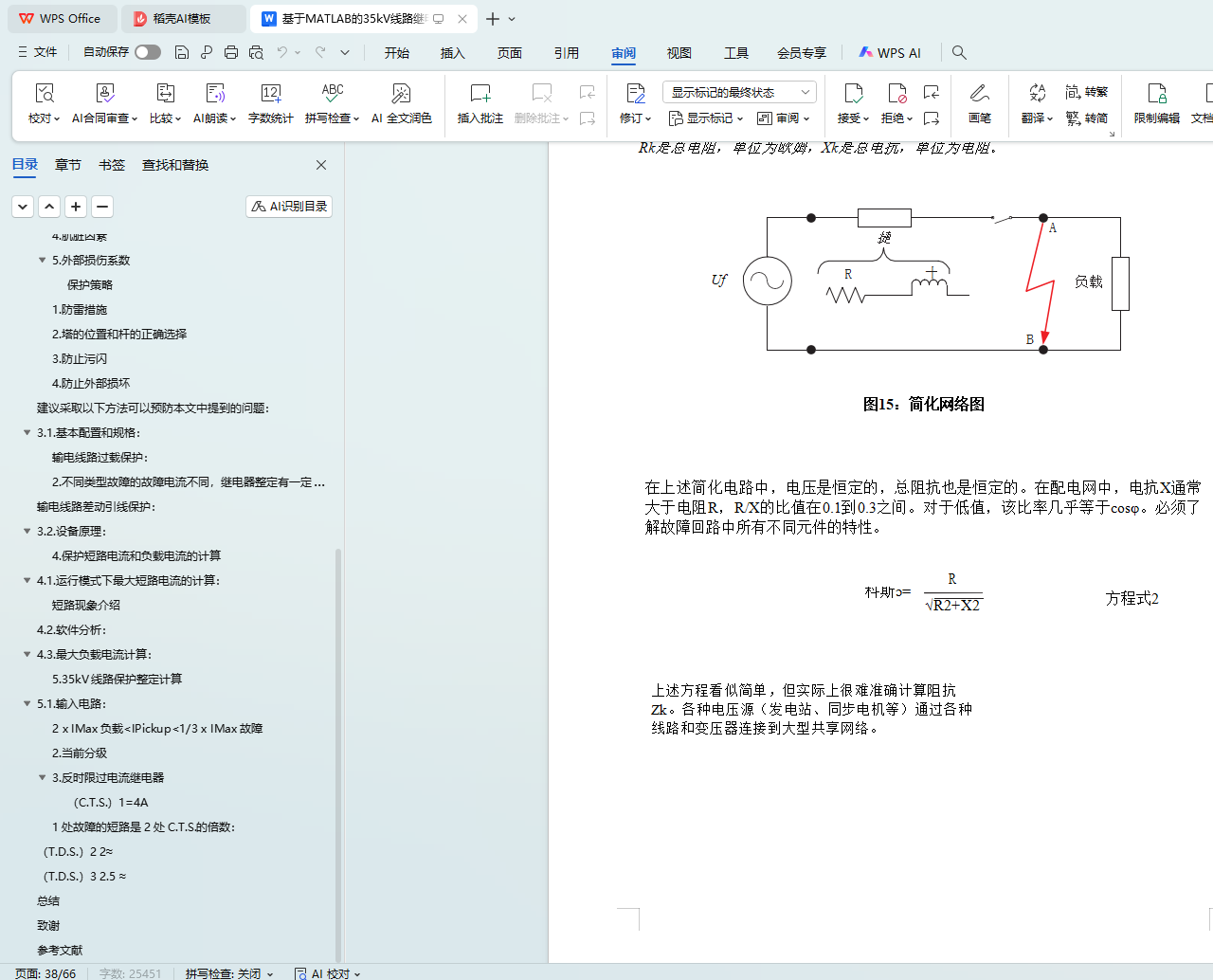
Task: Collapse the 5.外部损伤系数 outline node
Action: [x=42, y=260]
